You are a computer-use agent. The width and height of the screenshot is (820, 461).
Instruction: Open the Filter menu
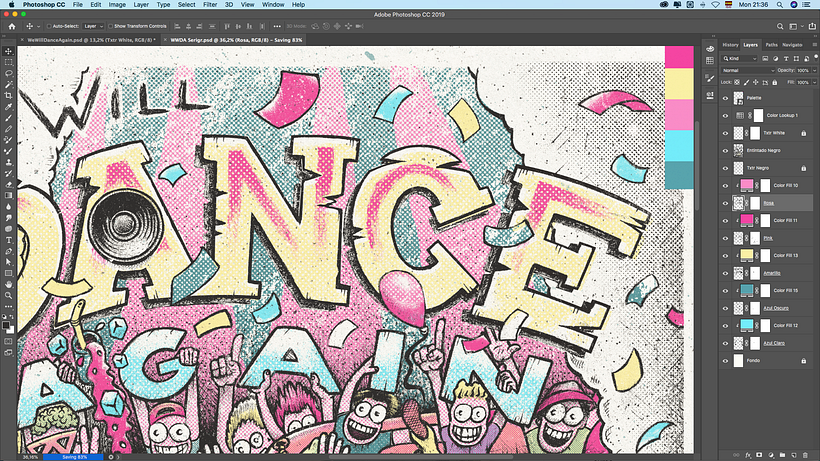[x=210, y=5]
